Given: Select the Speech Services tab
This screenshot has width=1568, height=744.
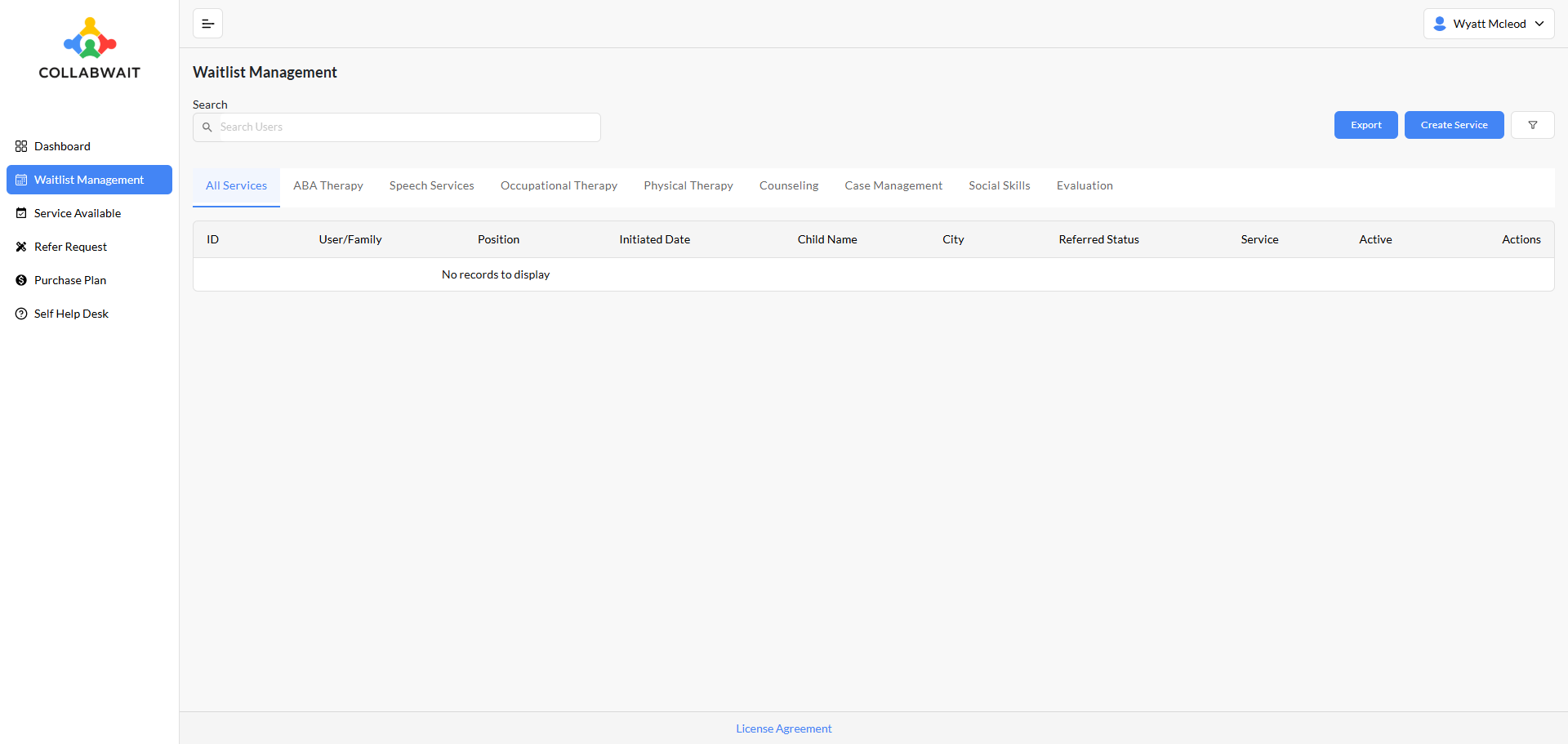Looking at the screenshot, I should pos(431,186).
